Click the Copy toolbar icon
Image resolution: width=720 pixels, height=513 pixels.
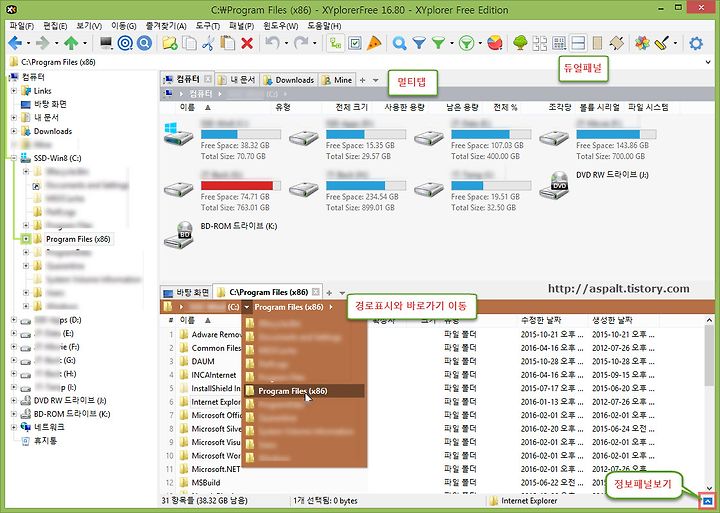point(189,44)
